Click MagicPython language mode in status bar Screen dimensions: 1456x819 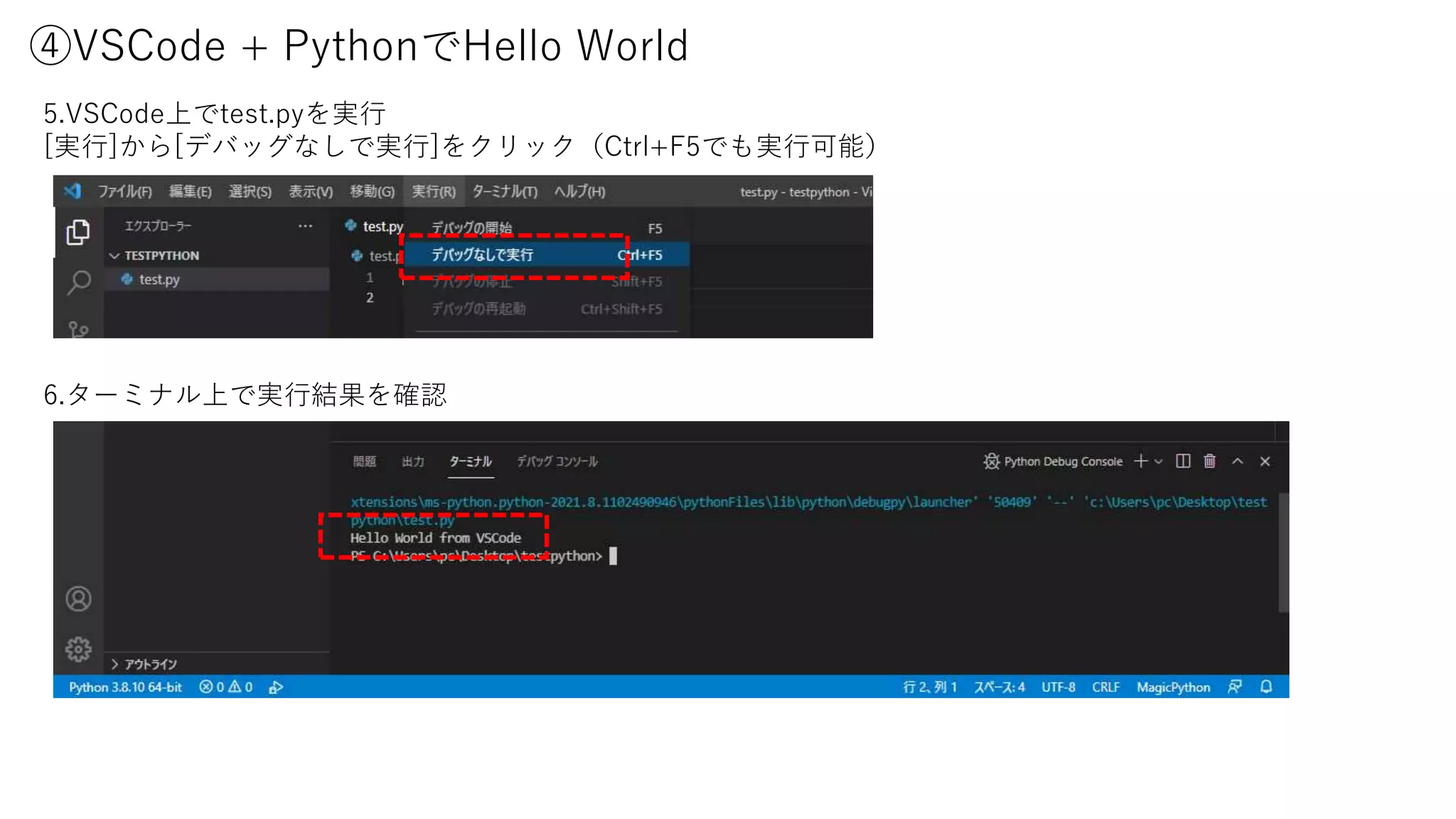pos(1173,687)
